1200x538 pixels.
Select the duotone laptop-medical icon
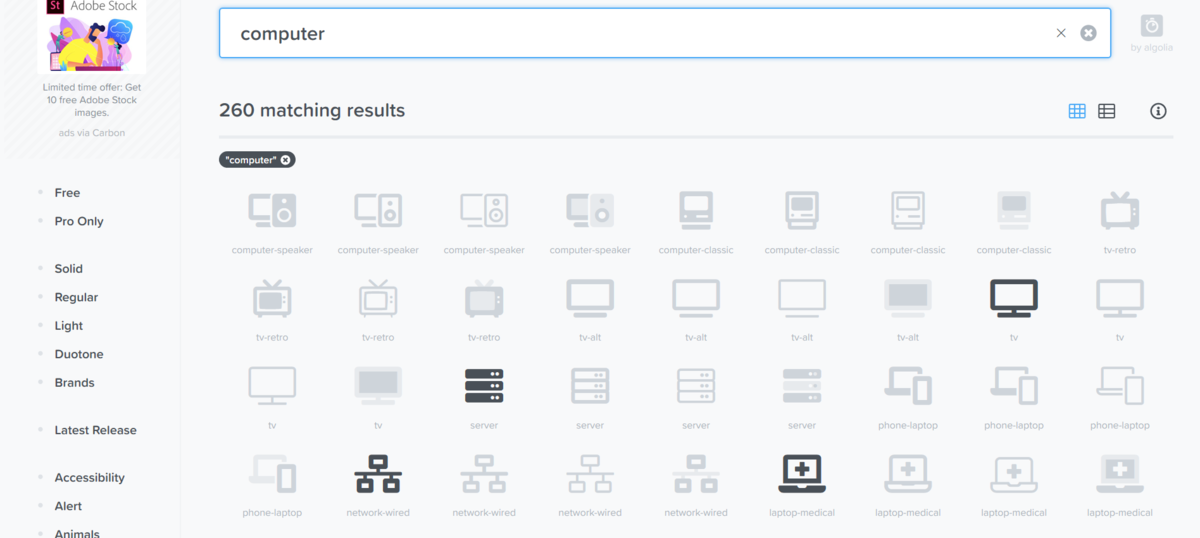click(x=1120, y=474)
